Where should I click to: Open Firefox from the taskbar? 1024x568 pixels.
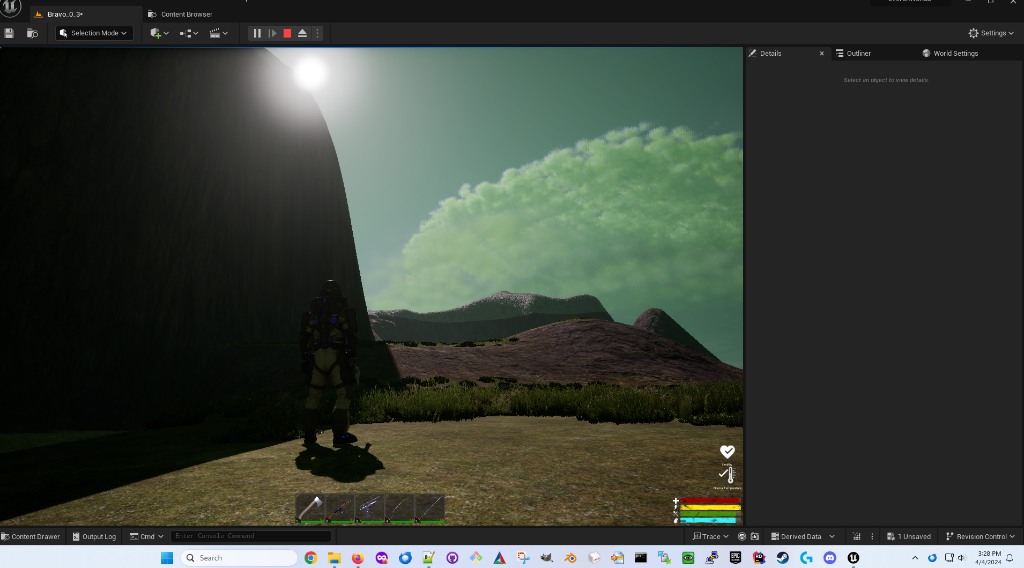[x=358, y=558]
